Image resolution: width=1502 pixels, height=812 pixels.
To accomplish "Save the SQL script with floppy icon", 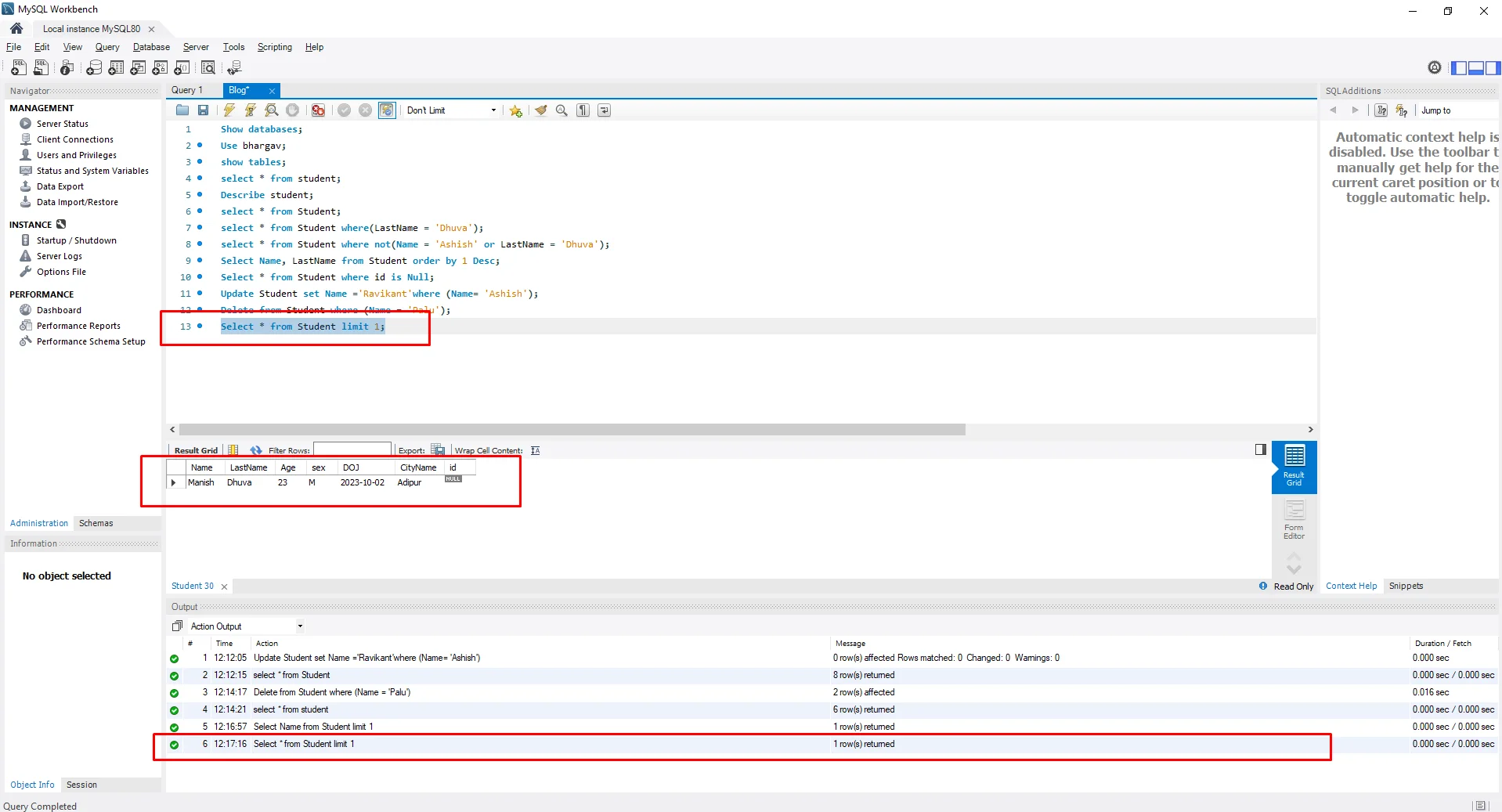I will [203, 110].
